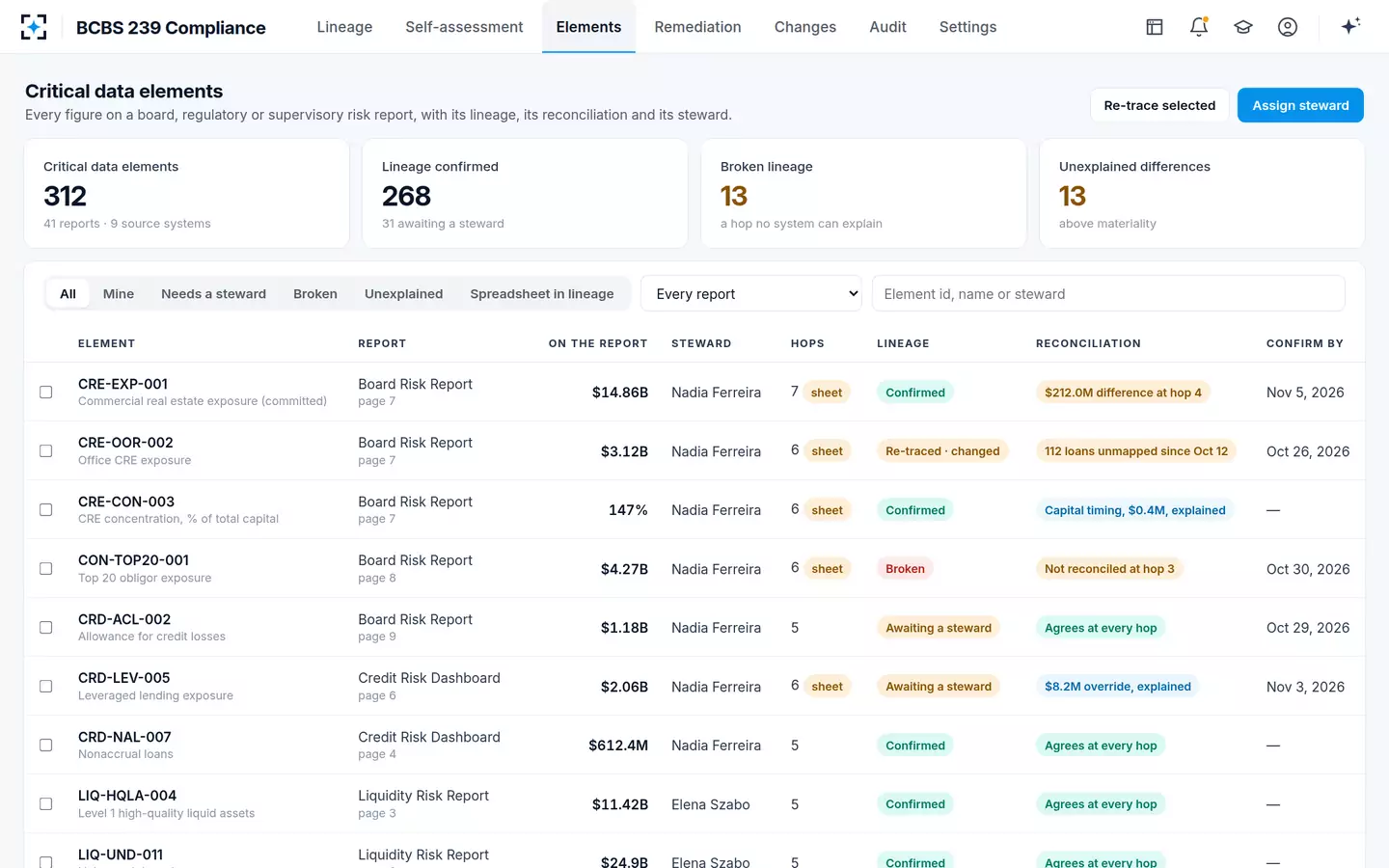Image resolution: width=1389 pixels, height=868 pixels.
Task: Click the Re-traced · changed status badge
Action: [x=942, y=450]
